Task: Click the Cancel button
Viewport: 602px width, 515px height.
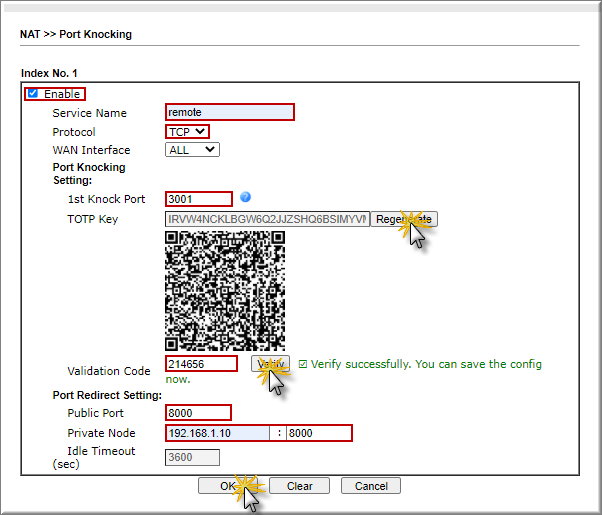Action: coord(371,486)
